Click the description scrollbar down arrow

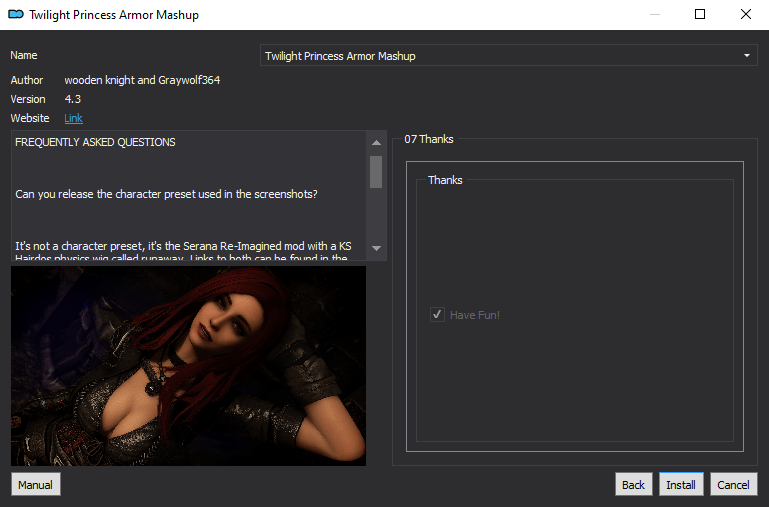click(x=376, y=248)
